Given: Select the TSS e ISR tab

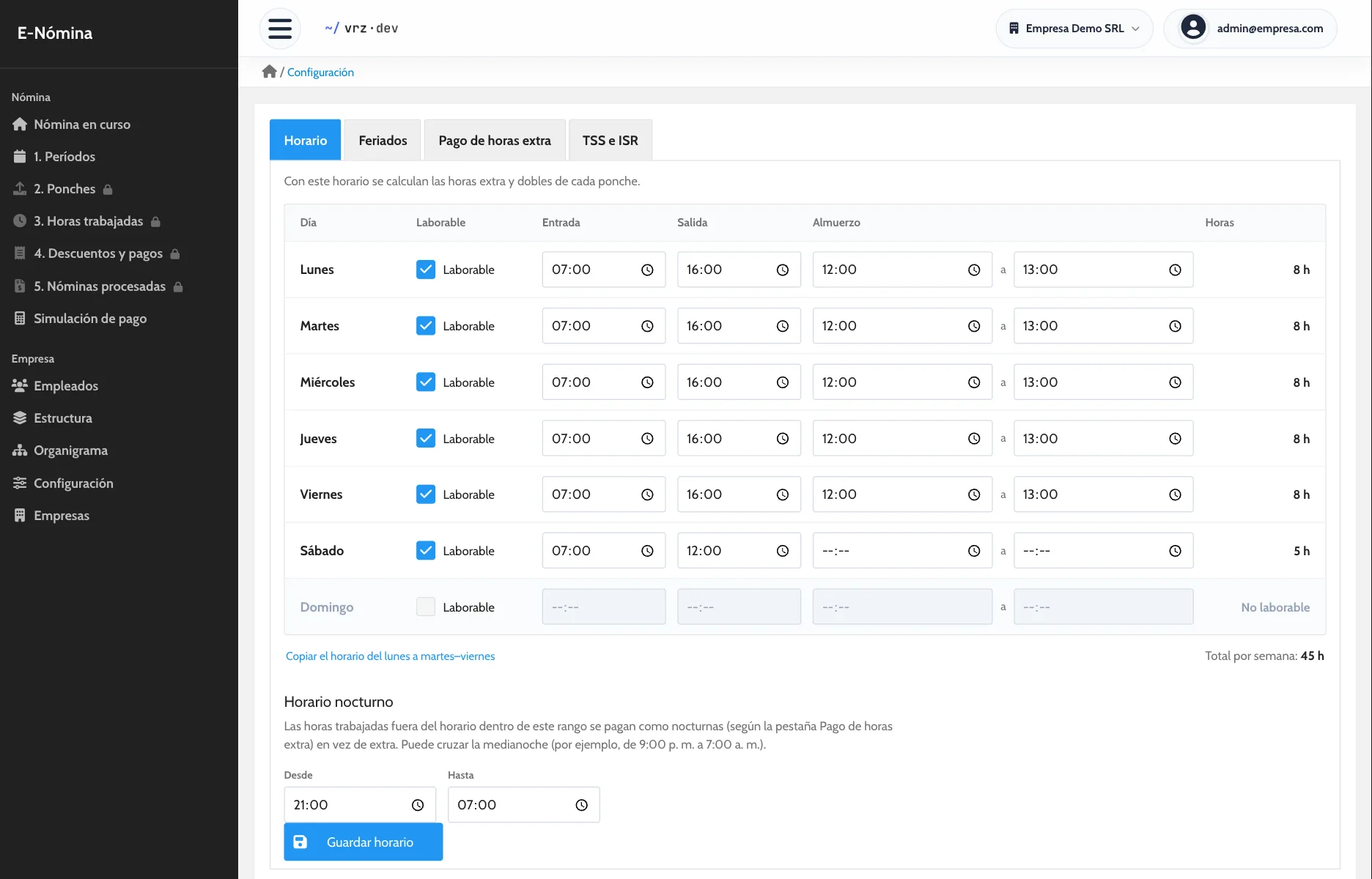Looking at the screenshot, I should 611,140.
